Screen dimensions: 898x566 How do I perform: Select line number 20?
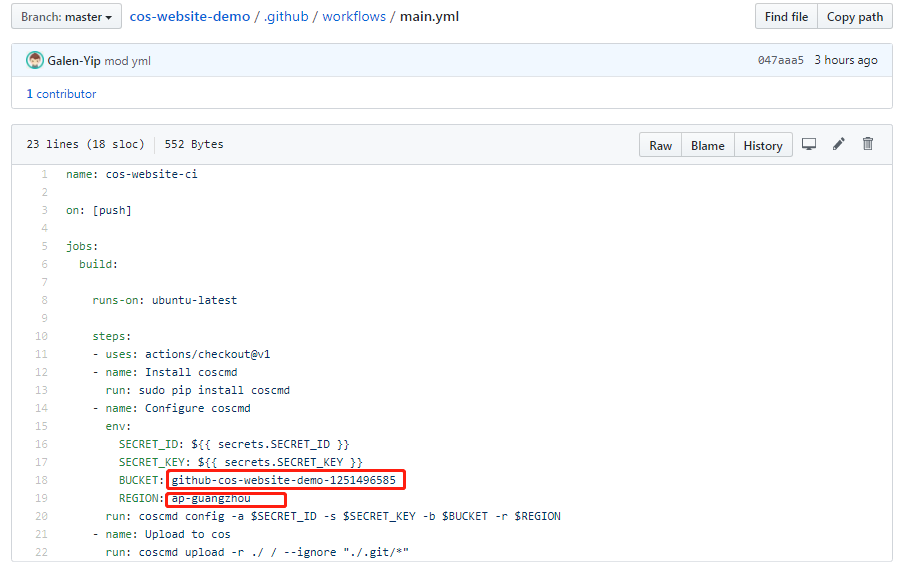pyautogui.click(x=41, y=516)
